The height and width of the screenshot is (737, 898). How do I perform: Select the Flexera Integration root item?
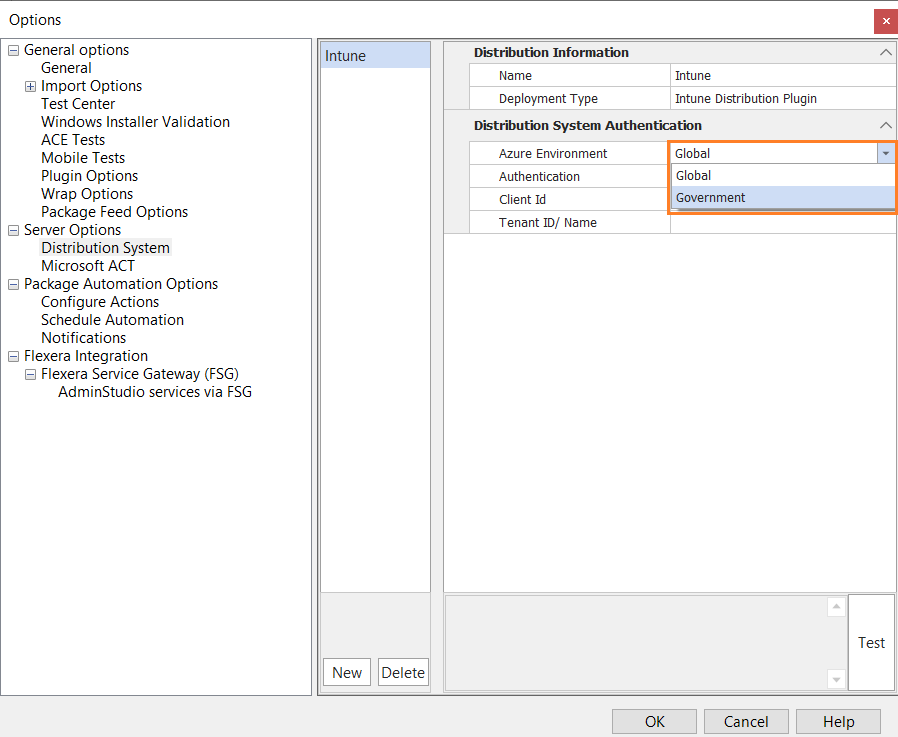tap(86, 356)
